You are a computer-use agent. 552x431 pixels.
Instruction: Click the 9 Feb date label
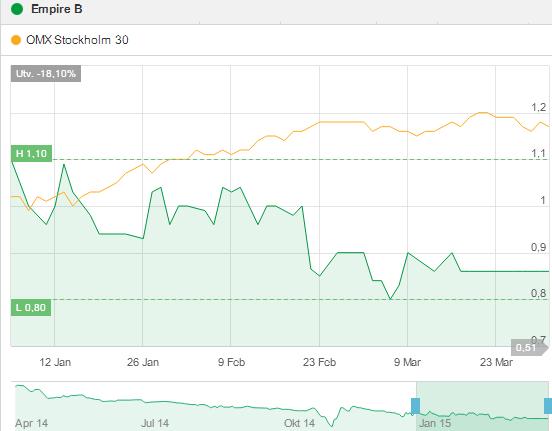(x=231, y=362)
